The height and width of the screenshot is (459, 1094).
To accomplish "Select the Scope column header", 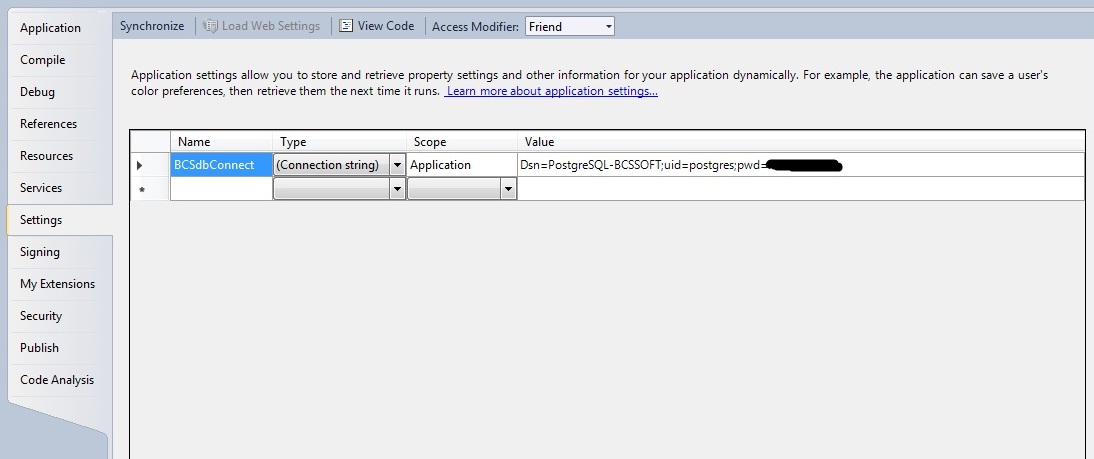I will point(462,142).
